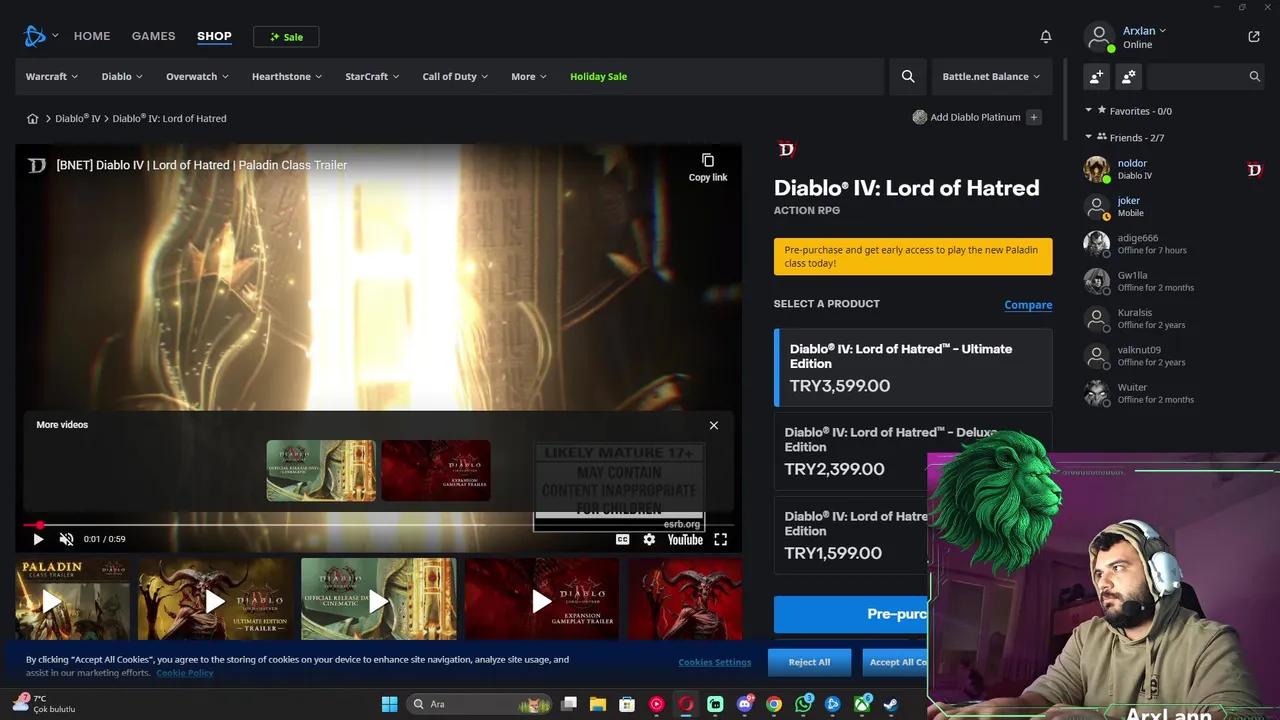Toggle video closed captions

(622, 539)
